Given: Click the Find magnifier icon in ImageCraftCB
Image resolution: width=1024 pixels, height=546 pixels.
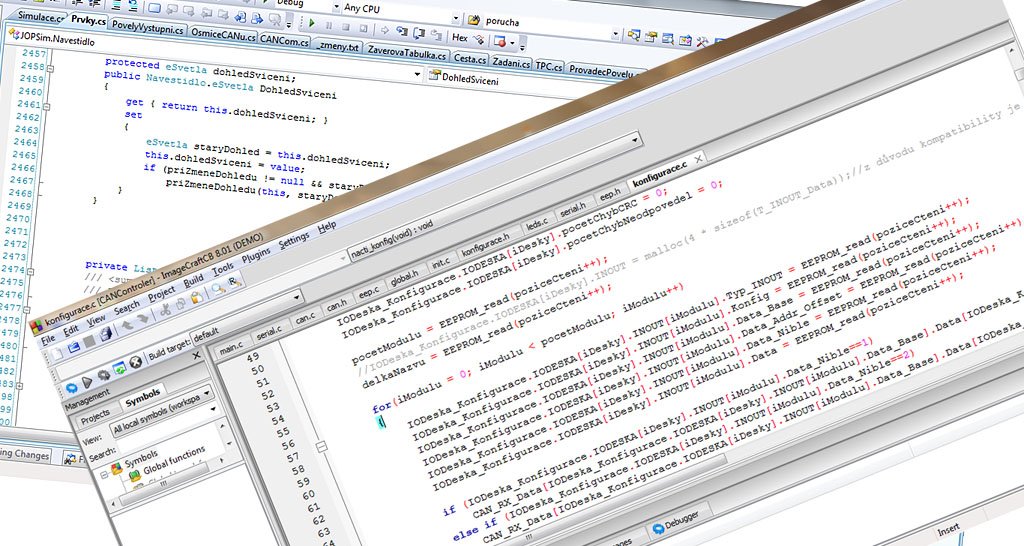Looking at the screenshot, I should (219, 287).
